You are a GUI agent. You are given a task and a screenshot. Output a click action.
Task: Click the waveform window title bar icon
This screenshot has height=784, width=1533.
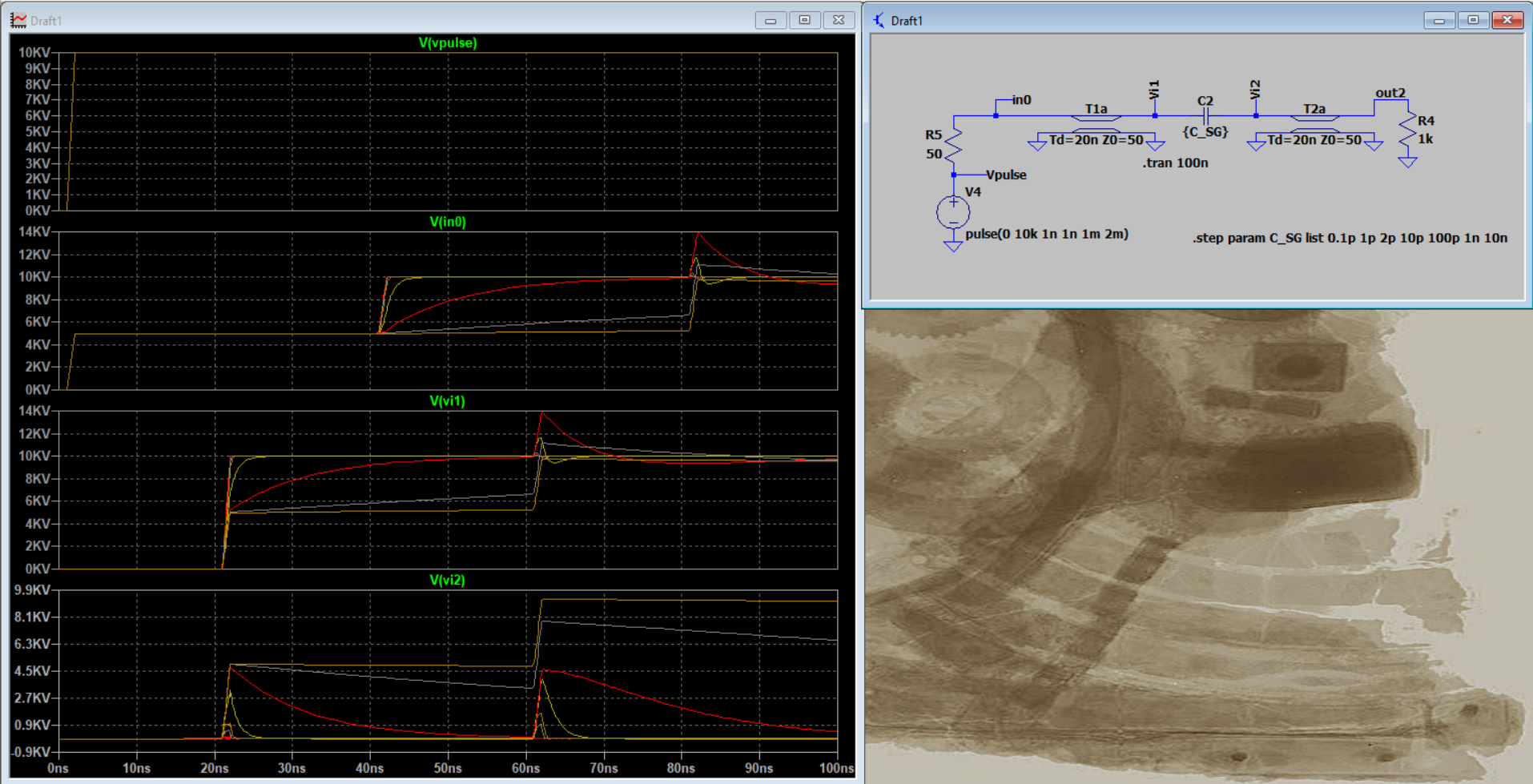(x=18, y=20)
